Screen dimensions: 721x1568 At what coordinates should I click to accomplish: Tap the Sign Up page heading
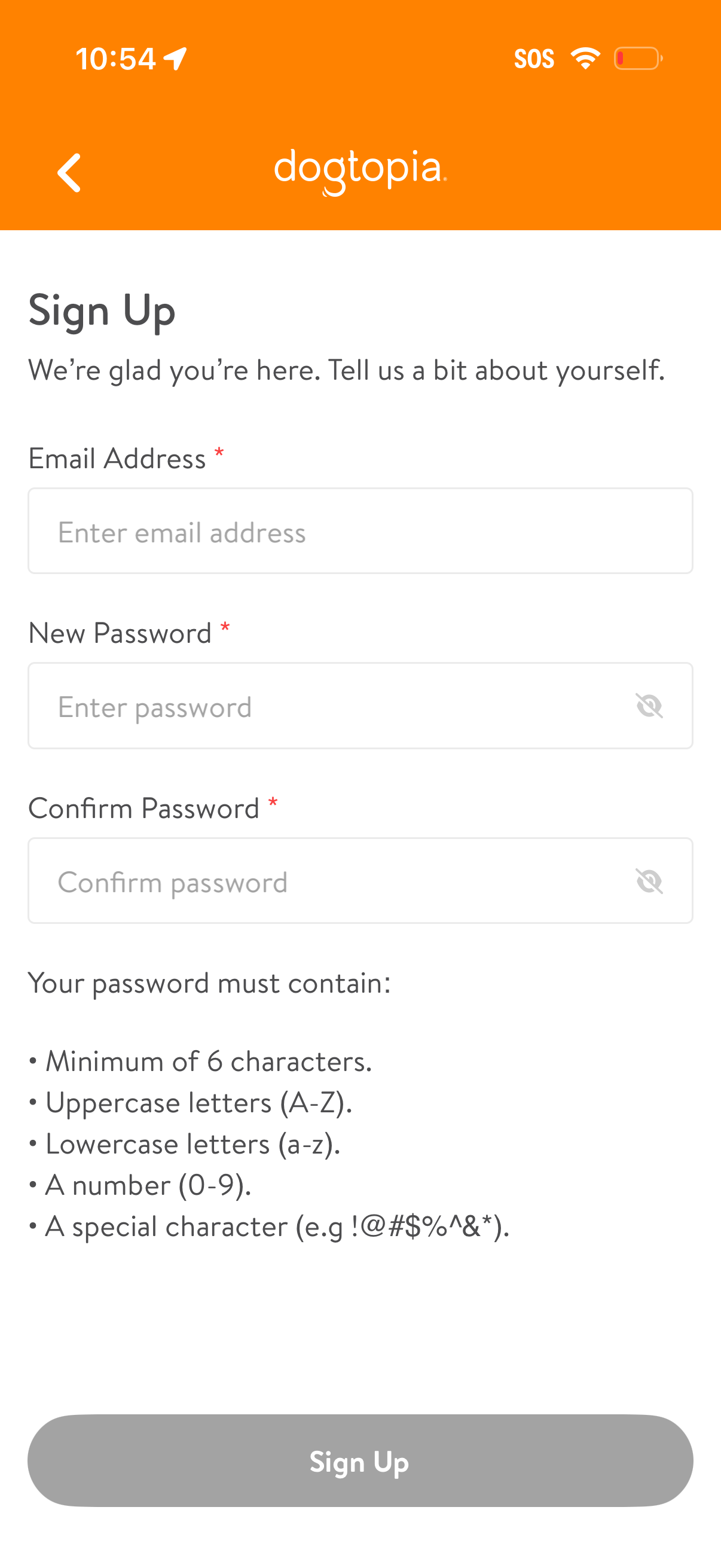click(x=102, y=310)
